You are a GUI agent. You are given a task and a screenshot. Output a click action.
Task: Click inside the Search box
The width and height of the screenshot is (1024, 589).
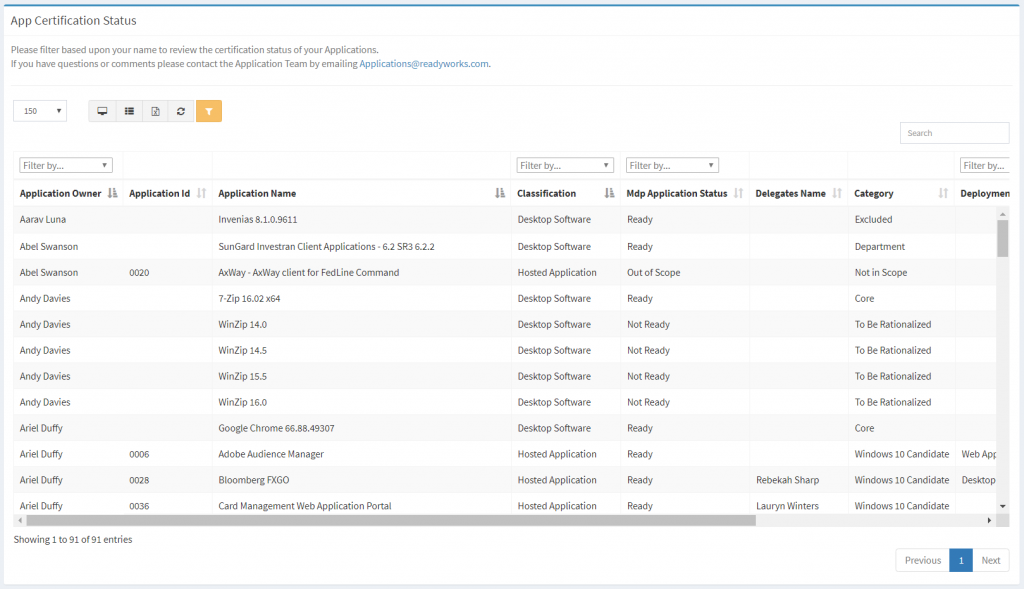click(953, 132)
